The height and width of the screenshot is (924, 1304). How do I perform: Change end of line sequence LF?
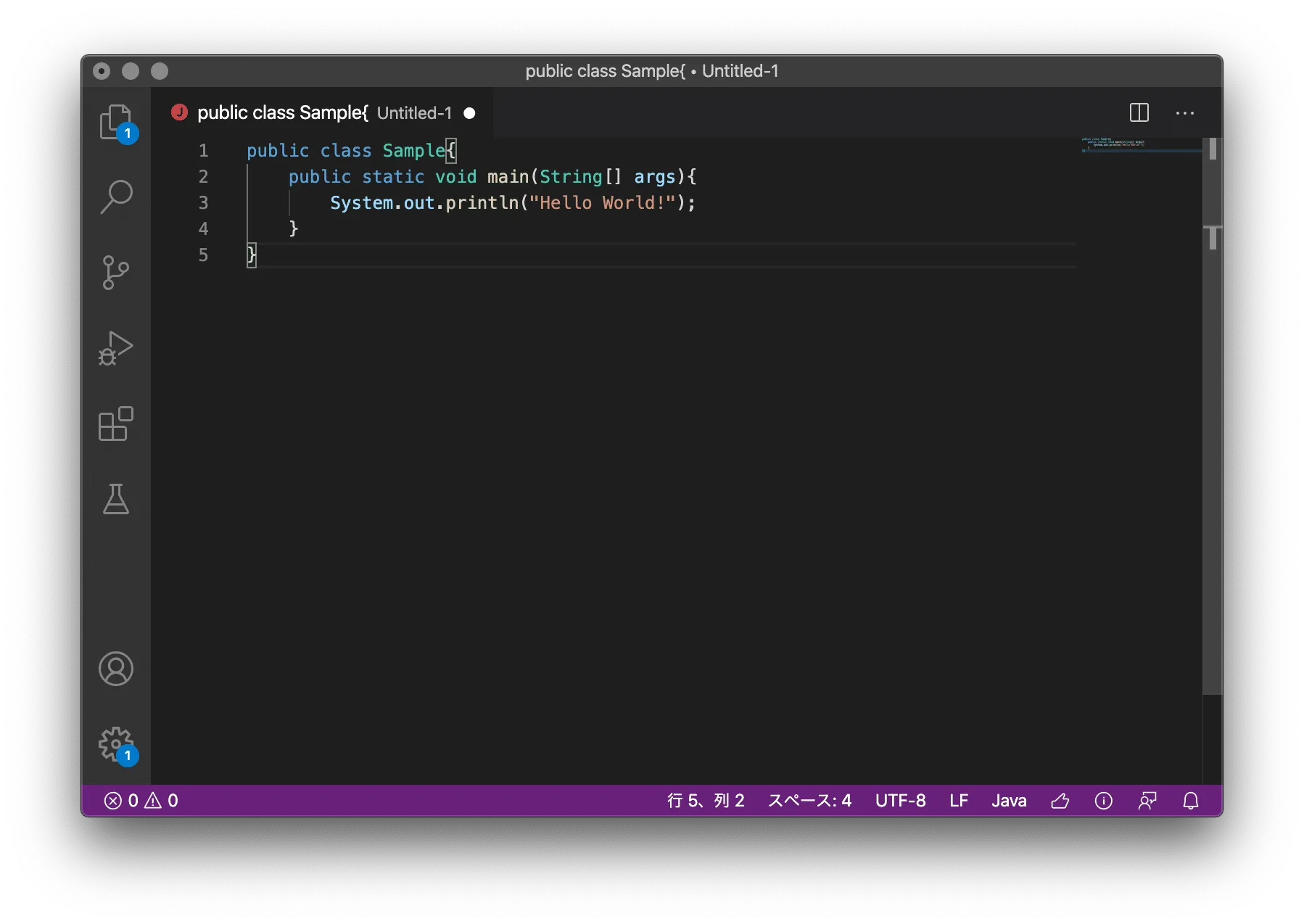pos(959,801)
